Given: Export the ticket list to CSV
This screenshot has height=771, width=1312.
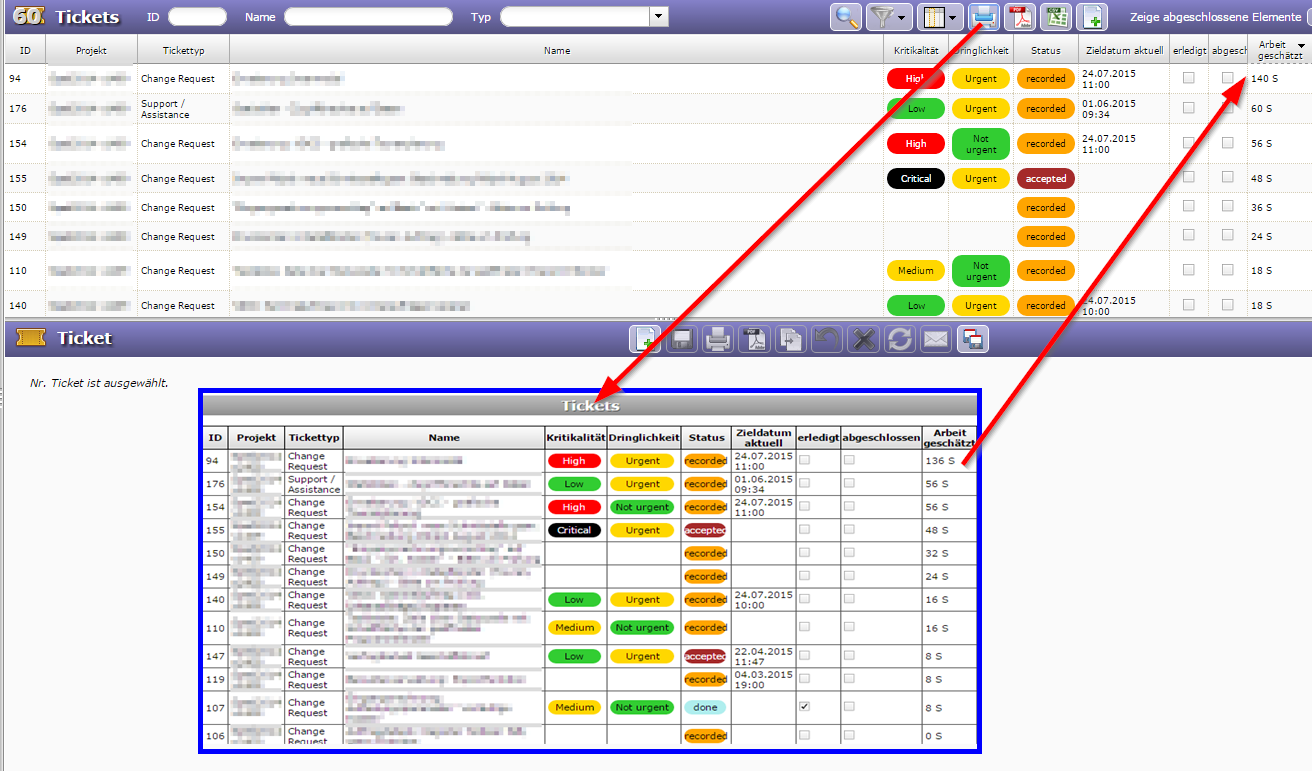Looking at the screenshot, I should tap(1056, 17).
